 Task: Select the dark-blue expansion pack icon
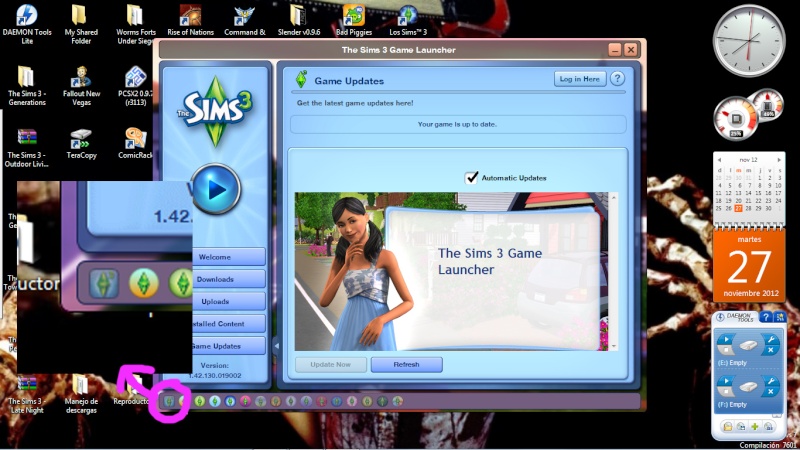[230, 402]
